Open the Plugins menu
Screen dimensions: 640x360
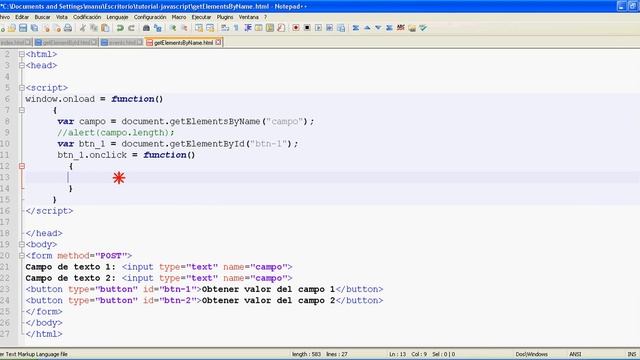225,17
